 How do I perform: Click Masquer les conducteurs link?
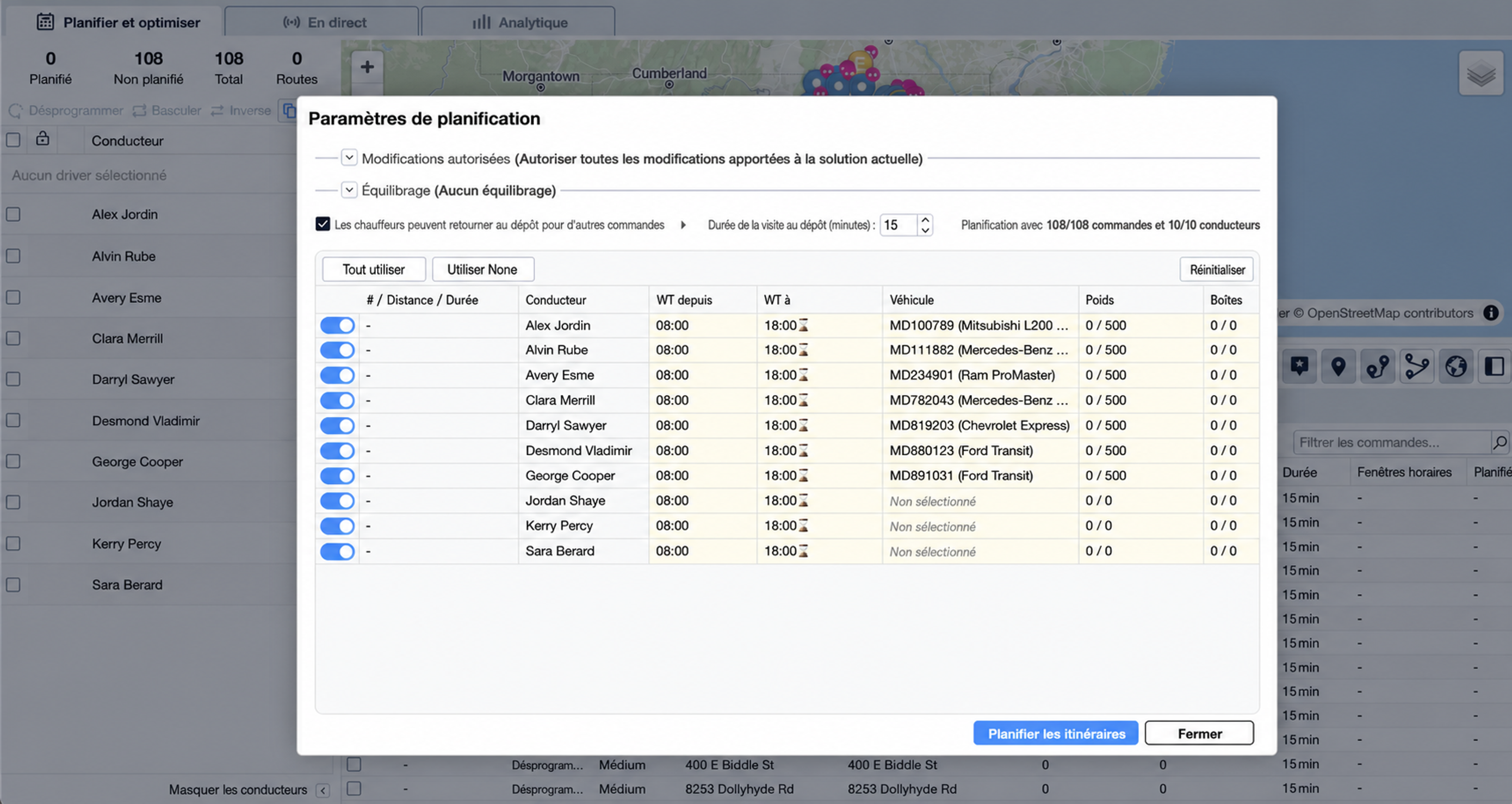point(238,790)
